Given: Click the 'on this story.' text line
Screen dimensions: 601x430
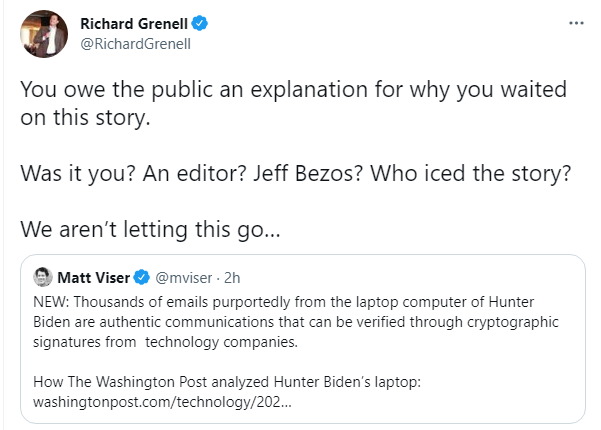Looking at the screenshot, I should click(85, 117).
